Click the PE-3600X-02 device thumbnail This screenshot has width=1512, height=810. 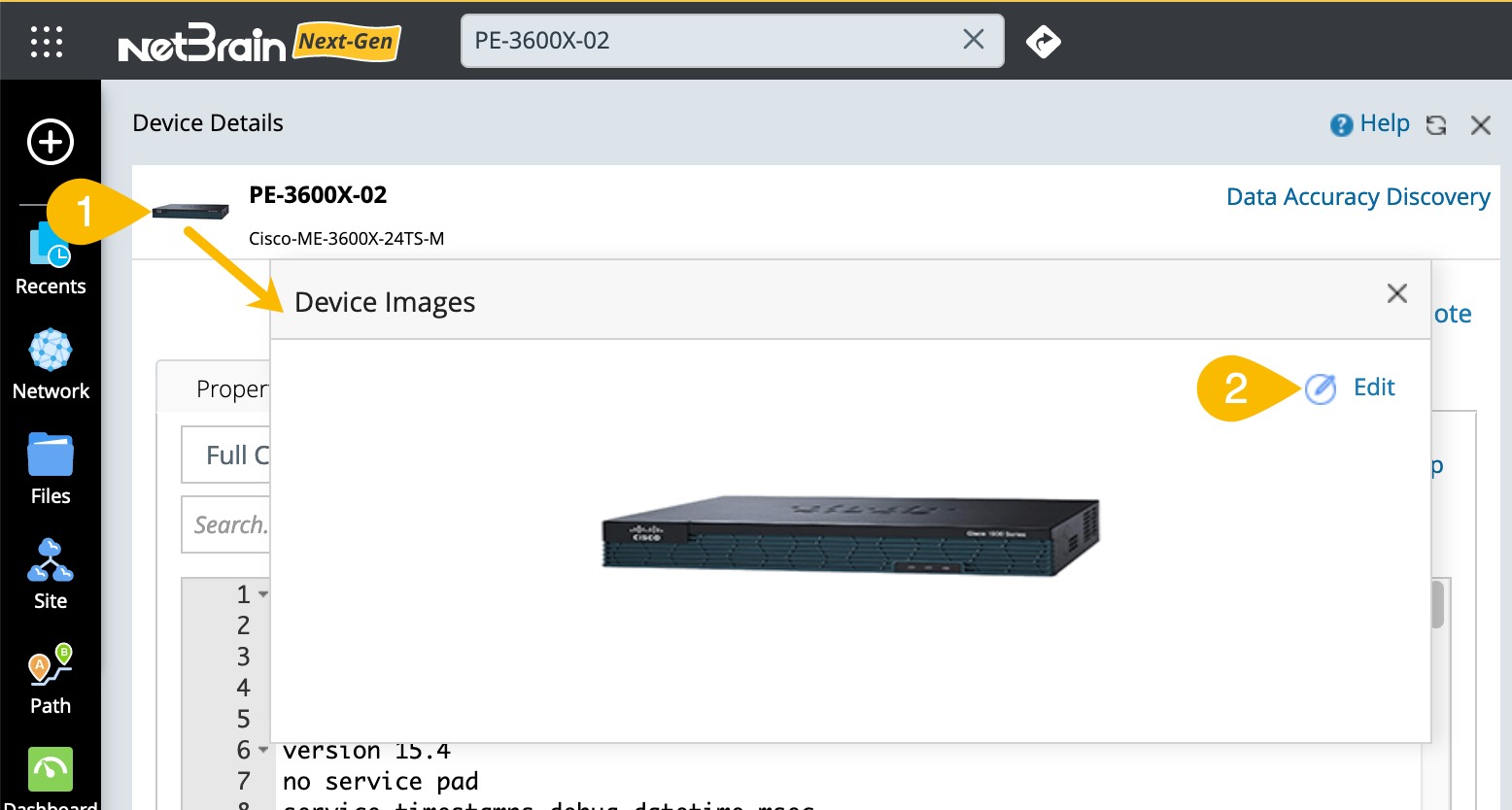tap(190, 211)
